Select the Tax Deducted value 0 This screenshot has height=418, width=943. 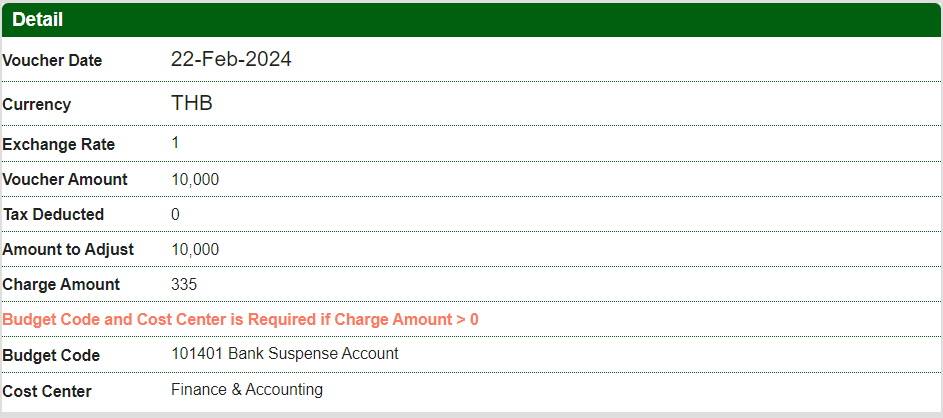point(176,215)
